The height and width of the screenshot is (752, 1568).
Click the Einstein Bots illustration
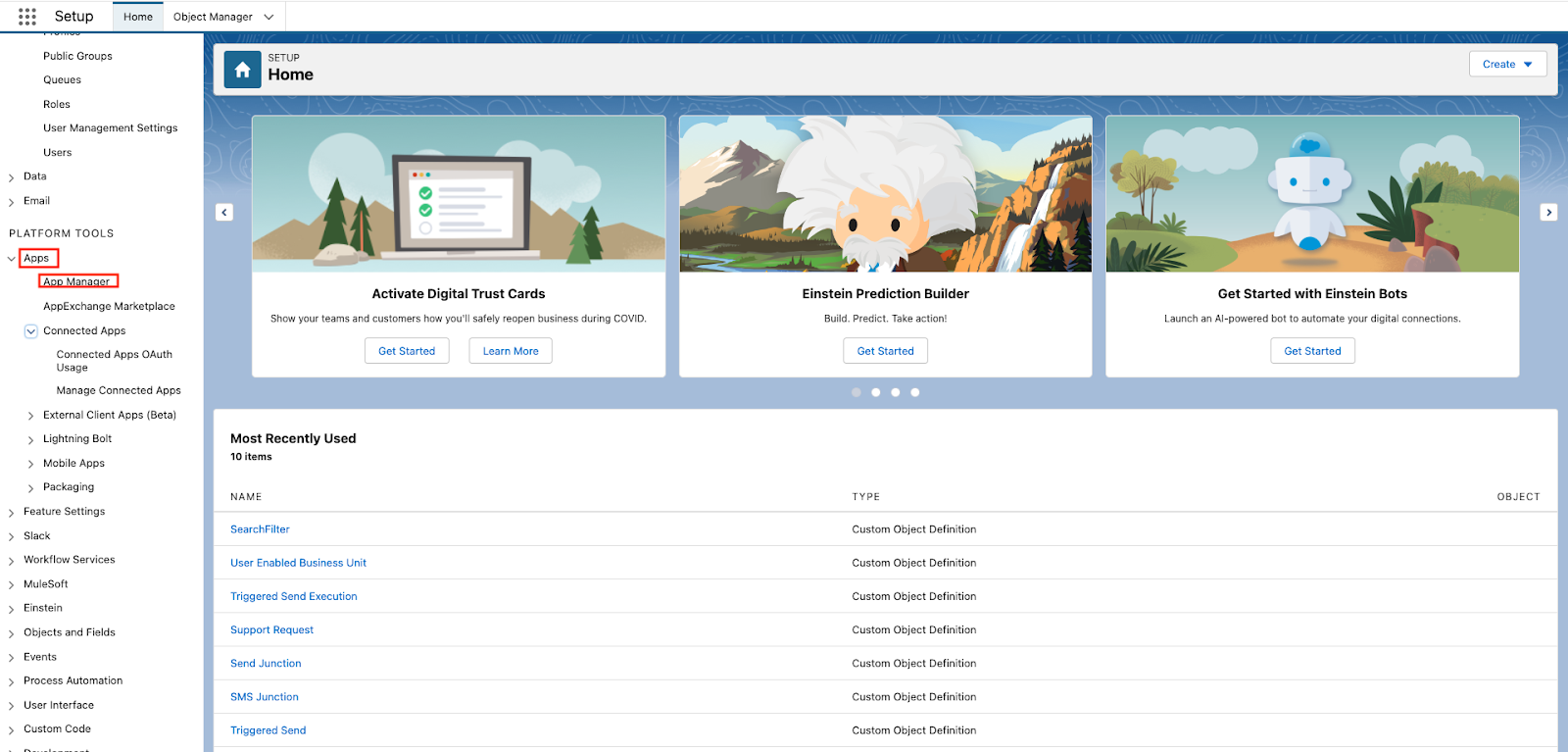point(1312,194)
